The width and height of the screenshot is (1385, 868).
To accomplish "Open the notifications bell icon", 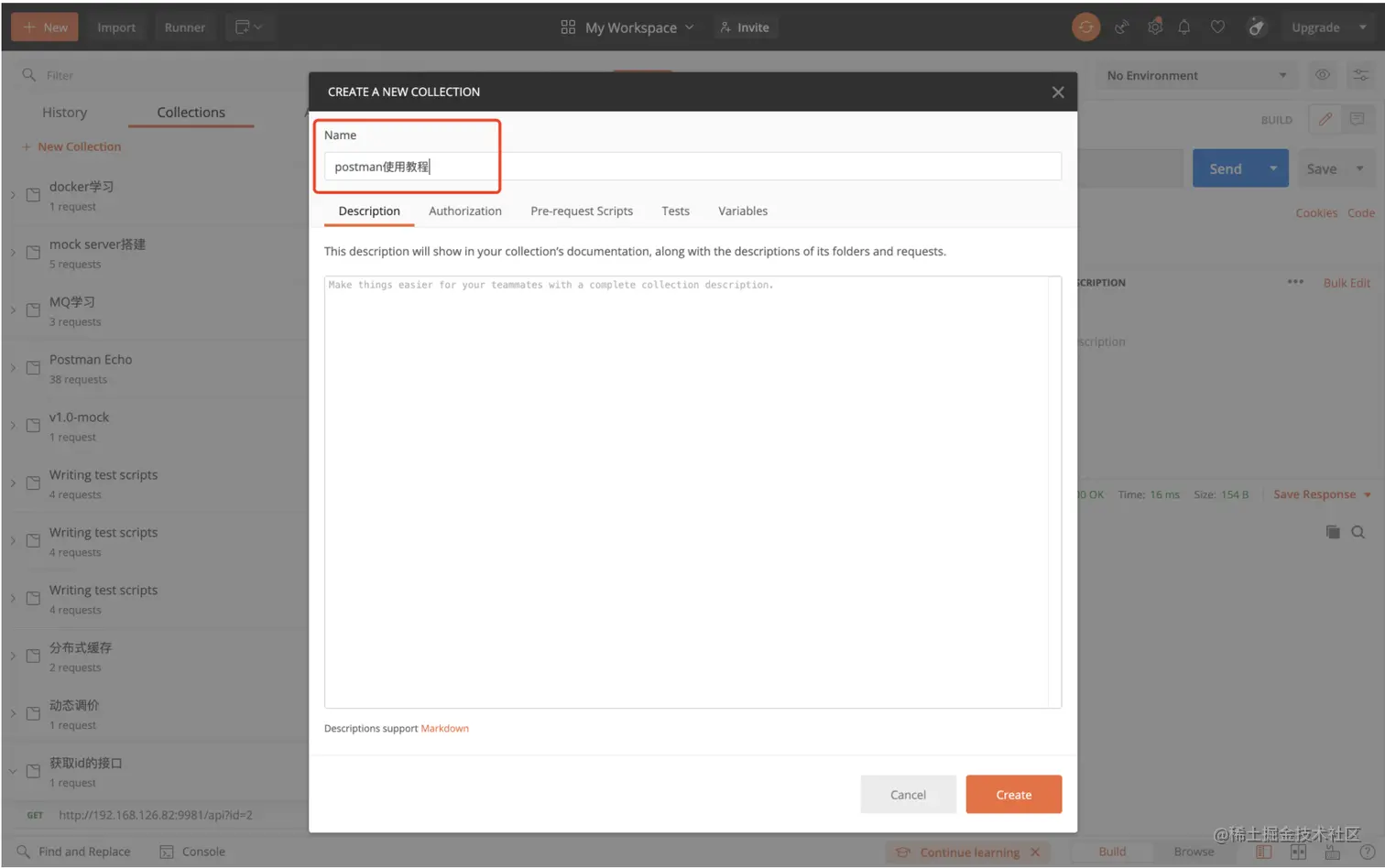I will pyautogui.click(x=1184, y=27).
